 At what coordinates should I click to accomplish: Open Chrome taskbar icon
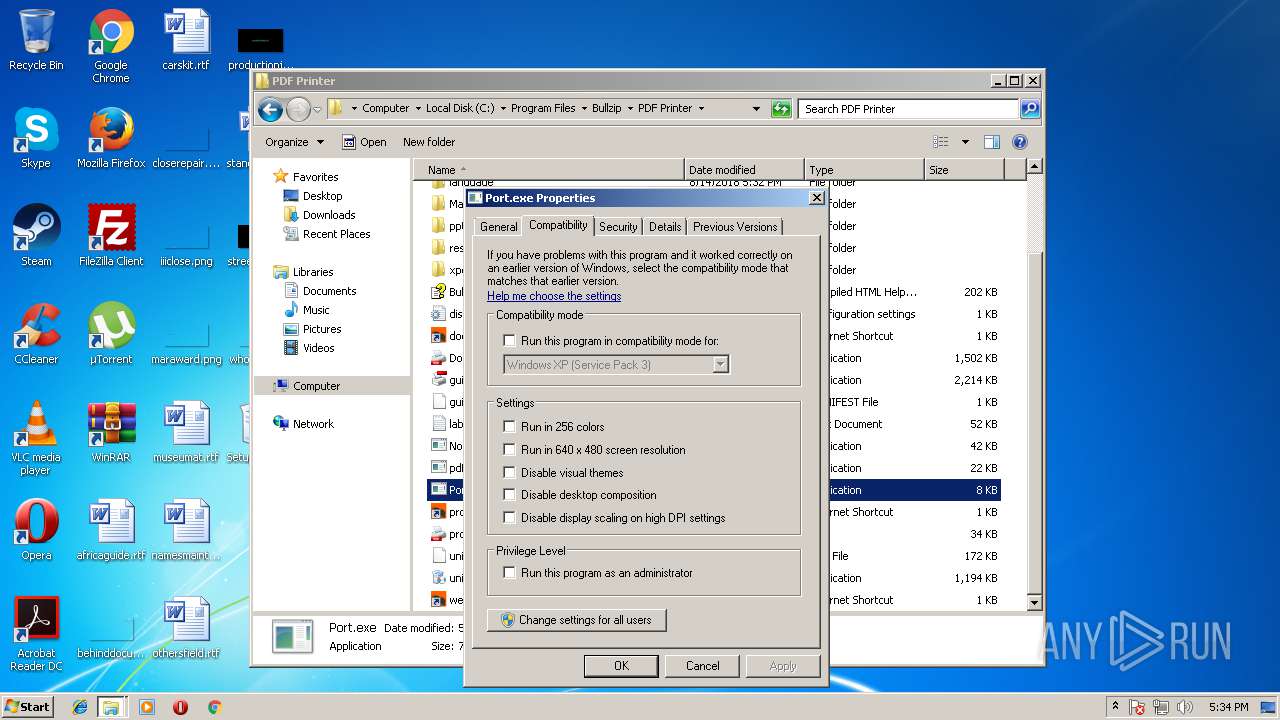214,707
